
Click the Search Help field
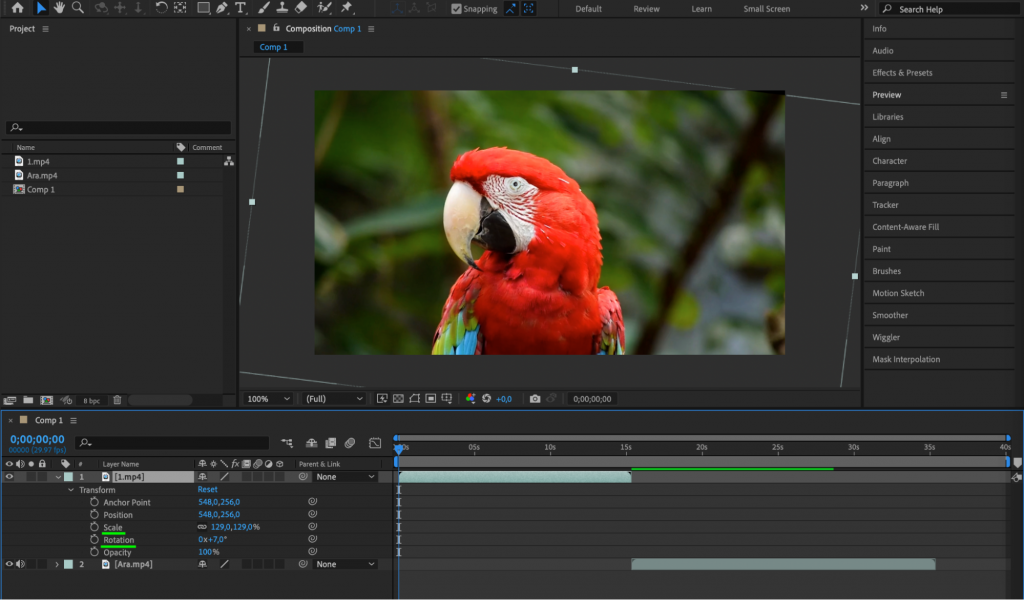(950, 9)
